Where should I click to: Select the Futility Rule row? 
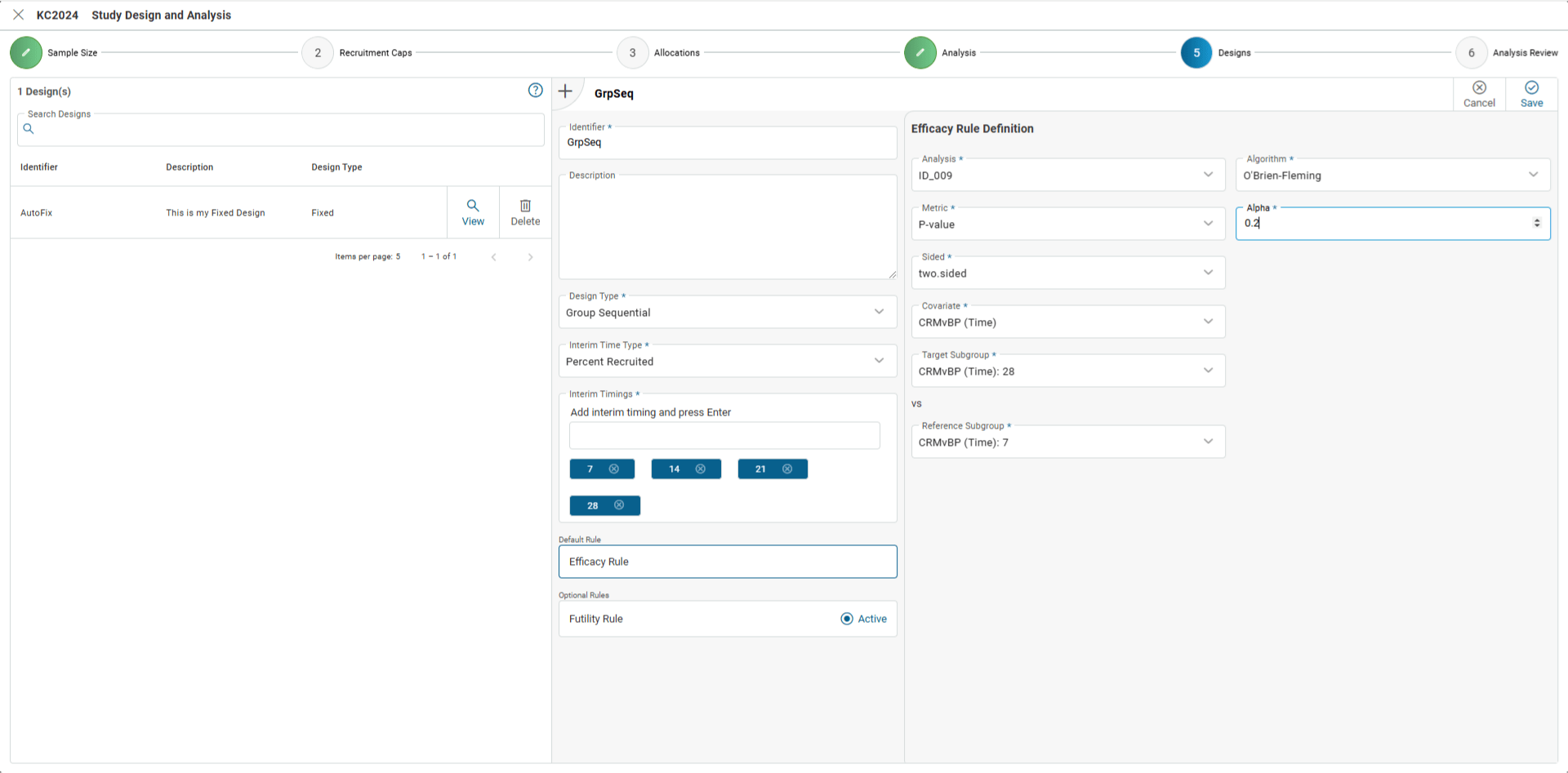tap(728, 619)
